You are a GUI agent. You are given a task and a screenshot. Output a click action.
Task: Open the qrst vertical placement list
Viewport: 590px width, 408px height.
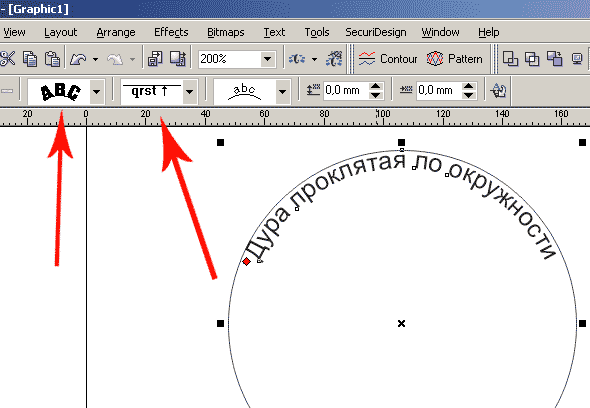152,91
